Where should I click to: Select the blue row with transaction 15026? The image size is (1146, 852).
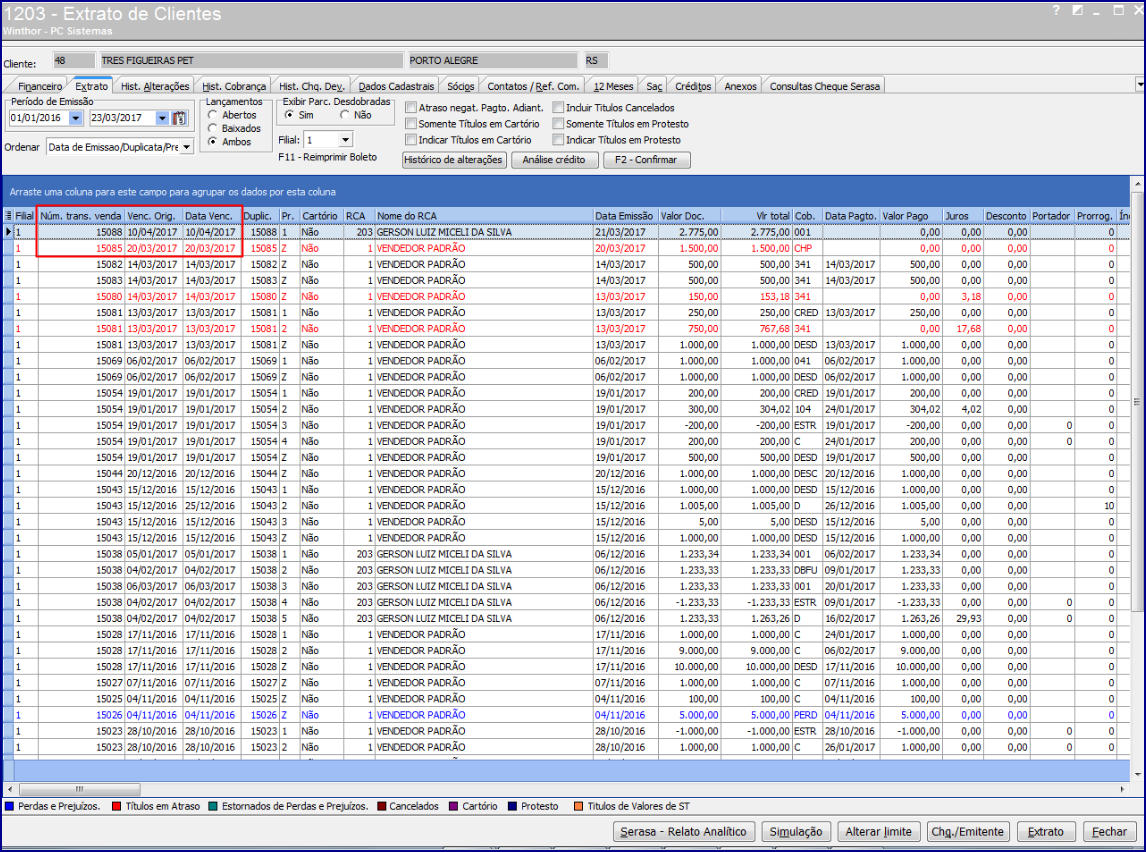coord(566,715)
